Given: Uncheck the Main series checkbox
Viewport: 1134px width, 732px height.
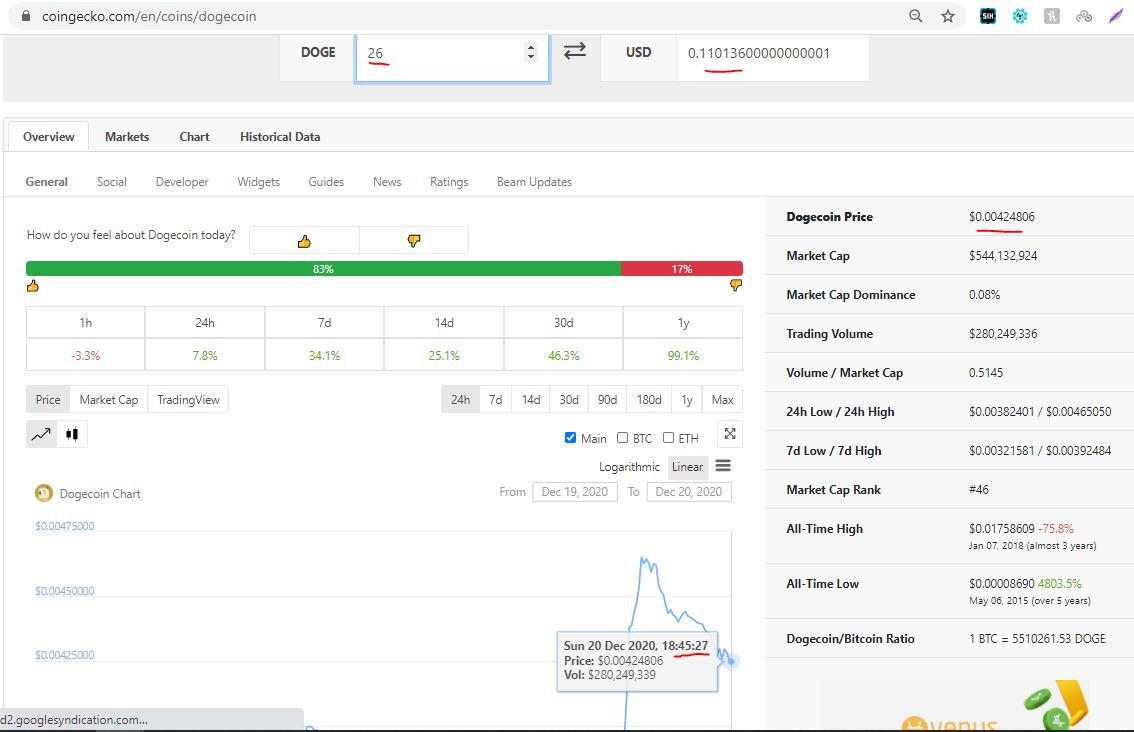Looking at the screenshot, I should [570, 438].
